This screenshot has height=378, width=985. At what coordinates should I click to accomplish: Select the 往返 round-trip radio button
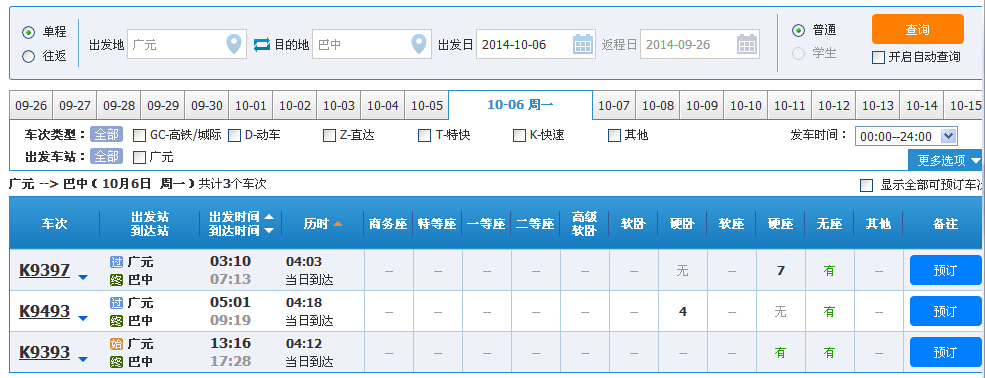(x=28, y=57)
